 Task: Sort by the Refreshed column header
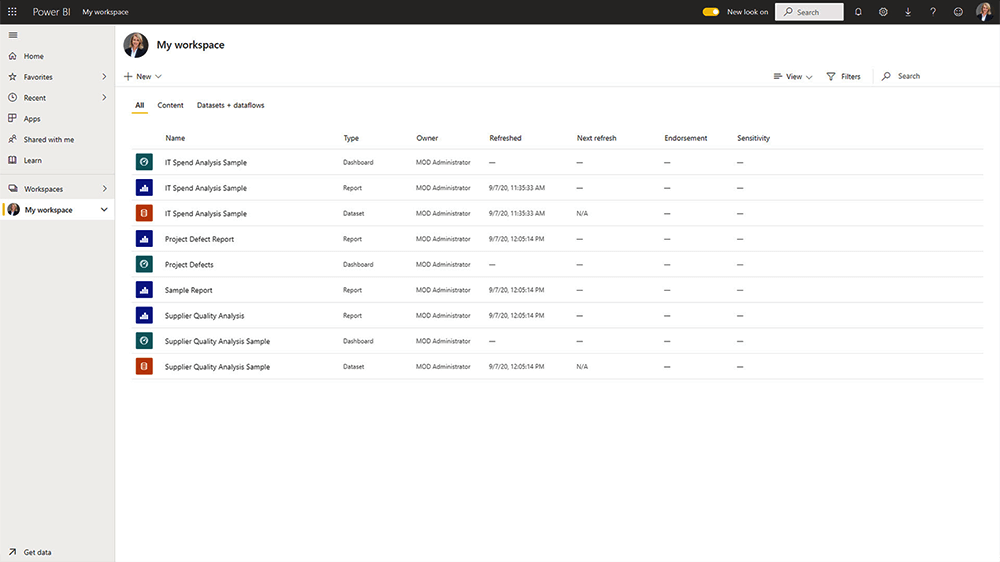pos(505,138)
